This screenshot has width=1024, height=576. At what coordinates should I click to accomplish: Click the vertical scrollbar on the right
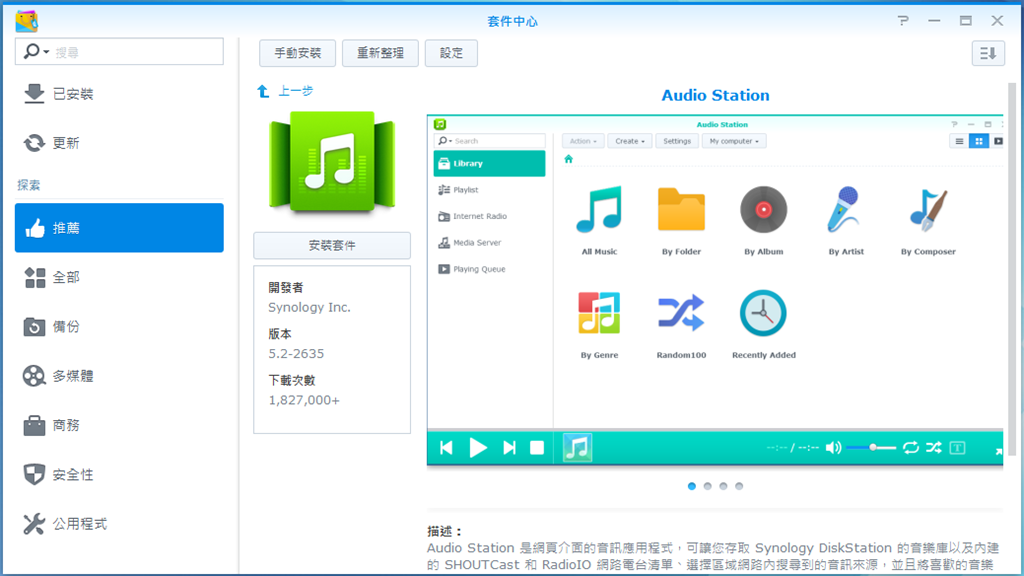[1012, 268]
